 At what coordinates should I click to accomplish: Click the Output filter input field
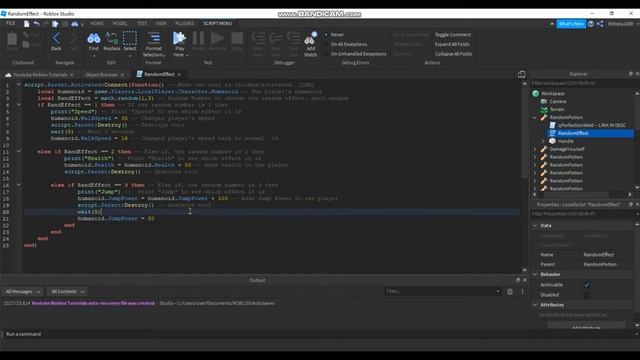[x=442, y=291]
